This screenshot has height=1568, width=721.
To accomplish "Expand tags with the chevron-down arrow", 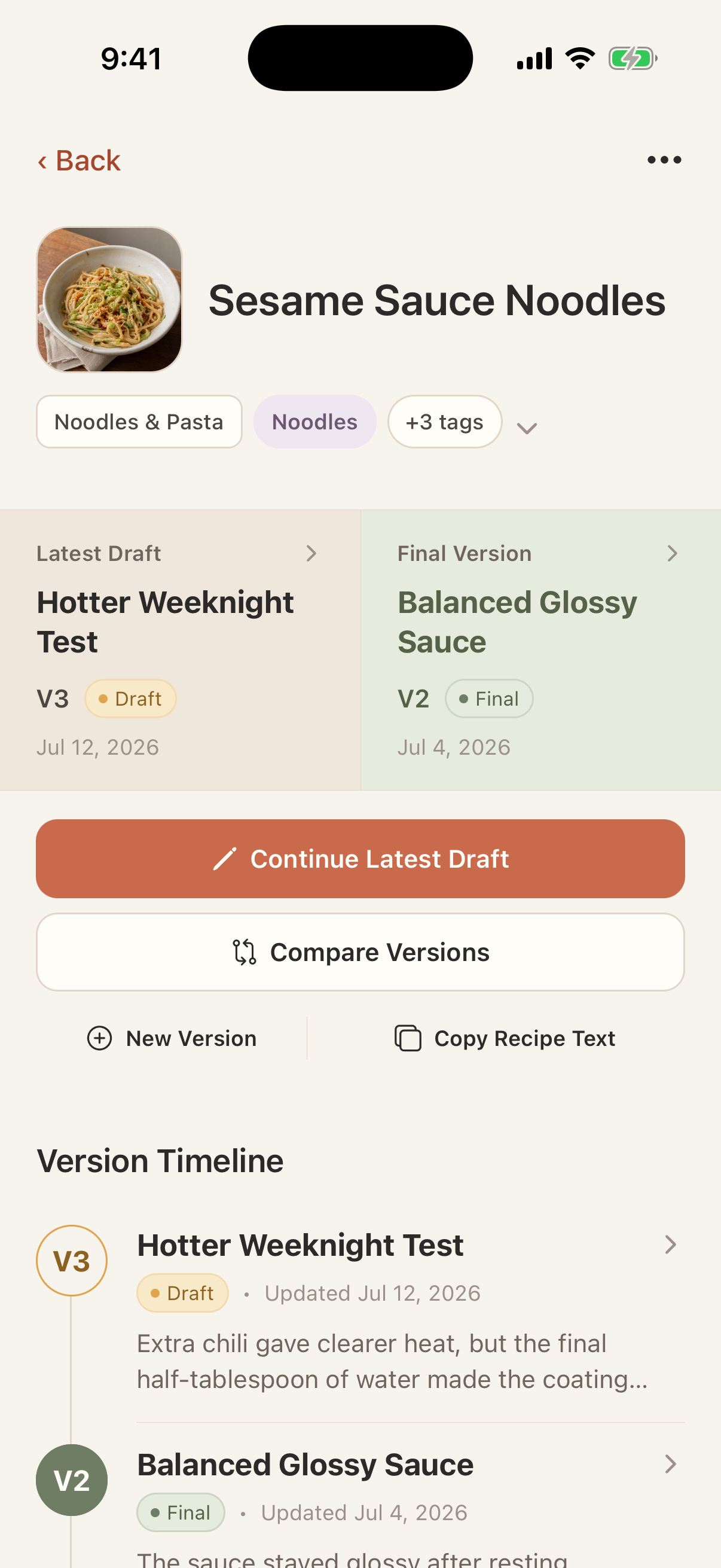I will [x=527, y=429].
